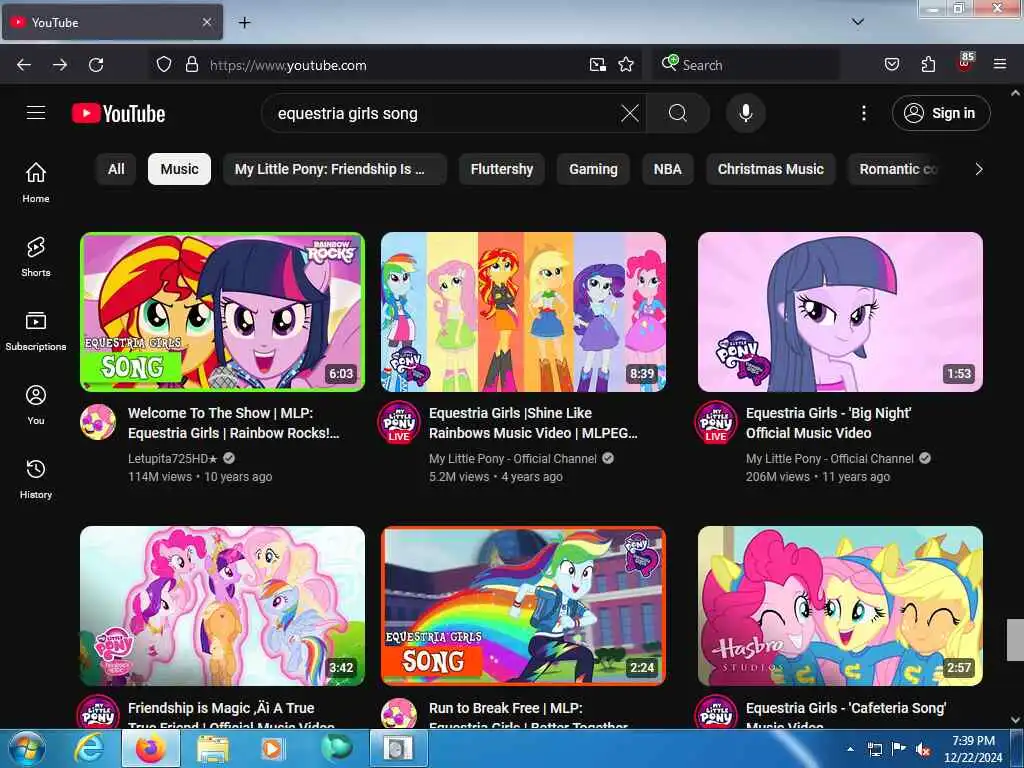Open the Welcome To The Show video title
Viewport: 1024px width, 768px height.
tap(234, 423)
